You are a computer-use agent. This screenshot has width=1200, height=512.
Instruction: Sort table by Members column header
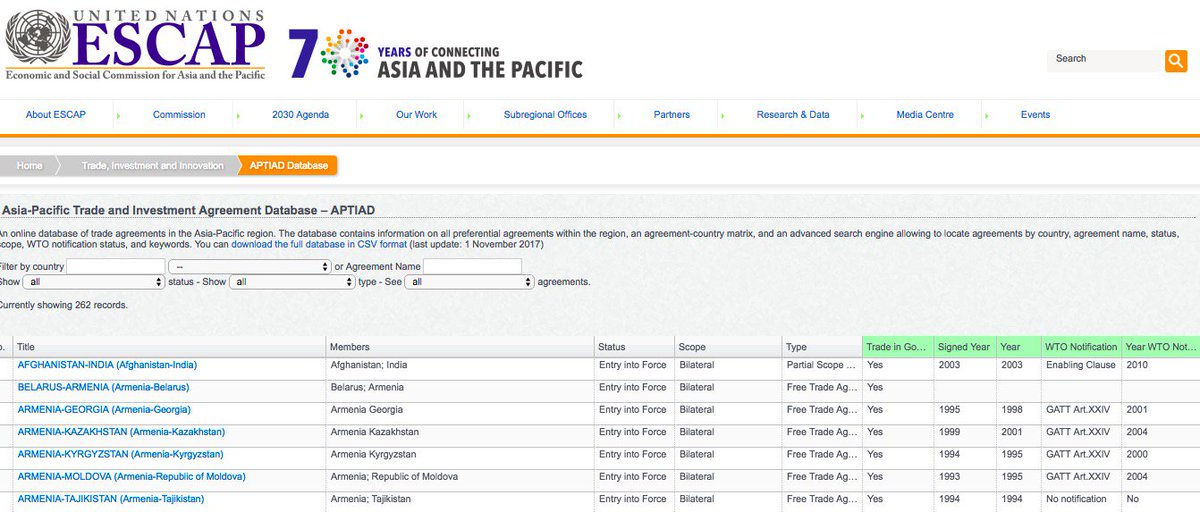point(460,347)
